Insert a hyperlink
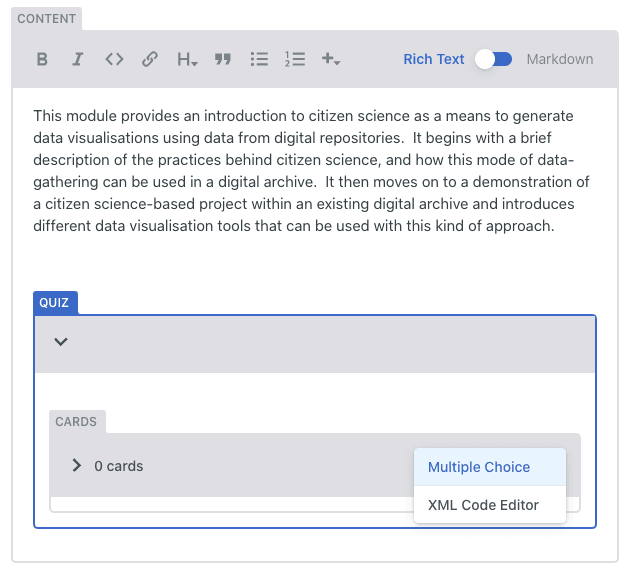Screen dimensions: 630x569 pyautogui.click(x=150, y=59)
